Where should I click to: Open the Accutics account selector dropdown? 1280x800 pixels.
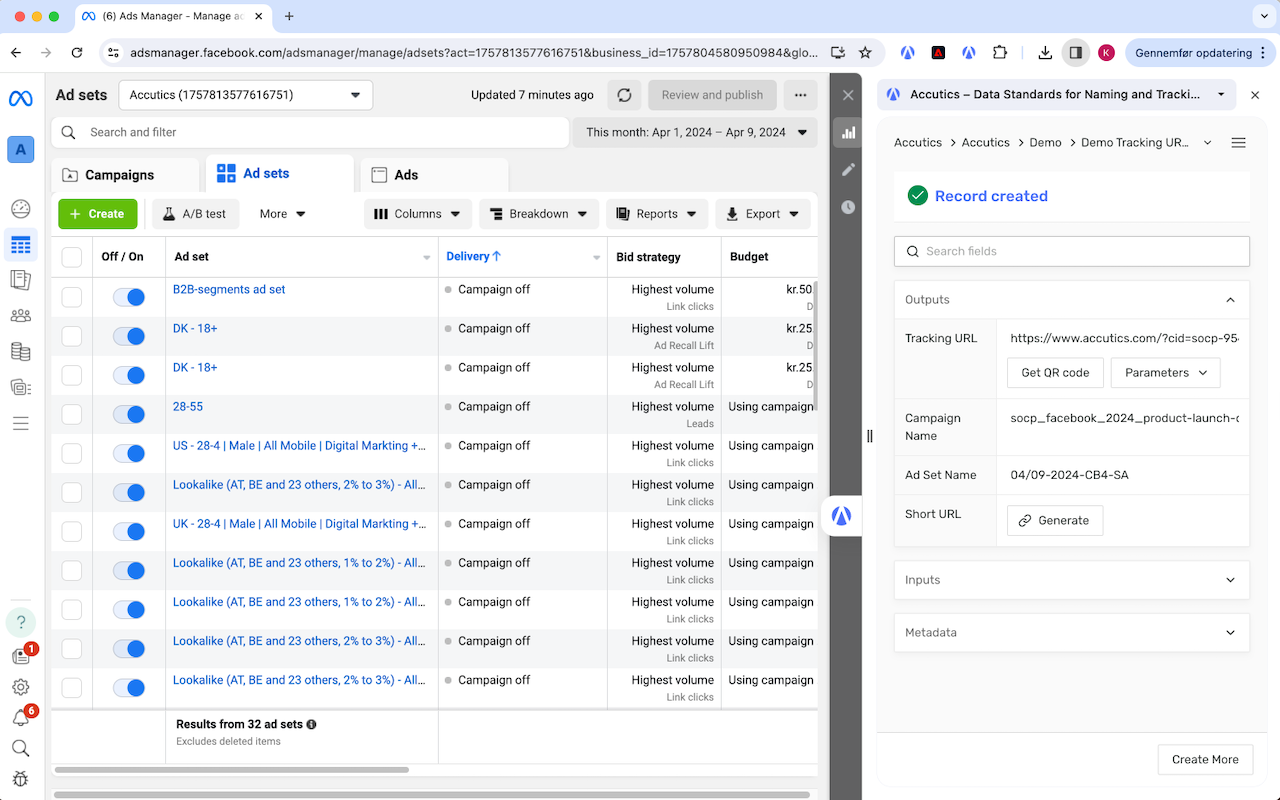pos(246,95)
